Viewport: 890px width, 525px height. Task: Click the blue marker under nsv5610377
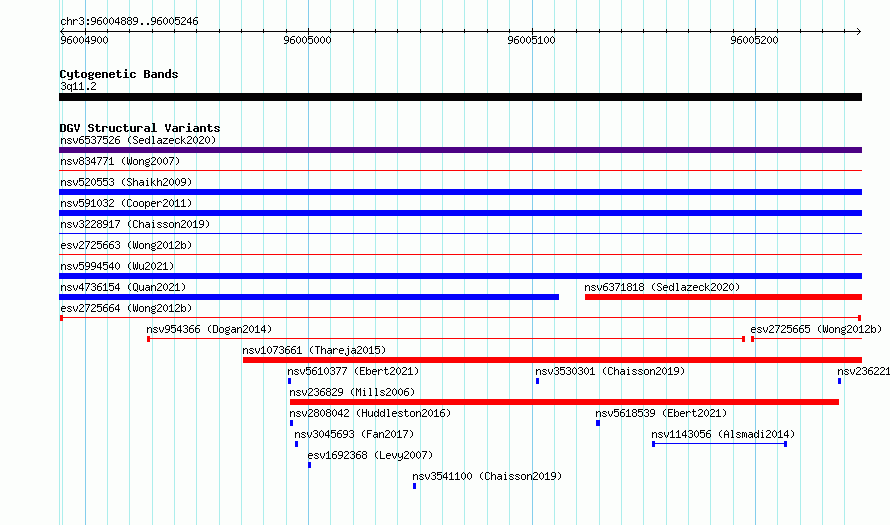pos(289,381)
